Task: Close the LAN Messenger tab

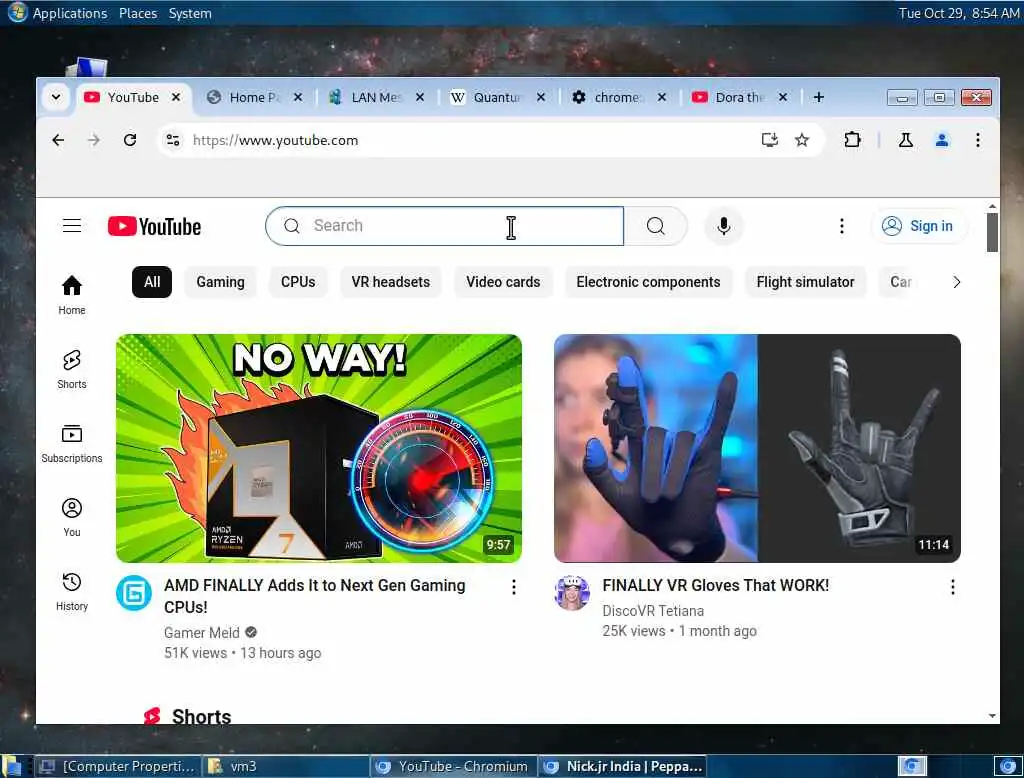Action: (x=420, y=97)
